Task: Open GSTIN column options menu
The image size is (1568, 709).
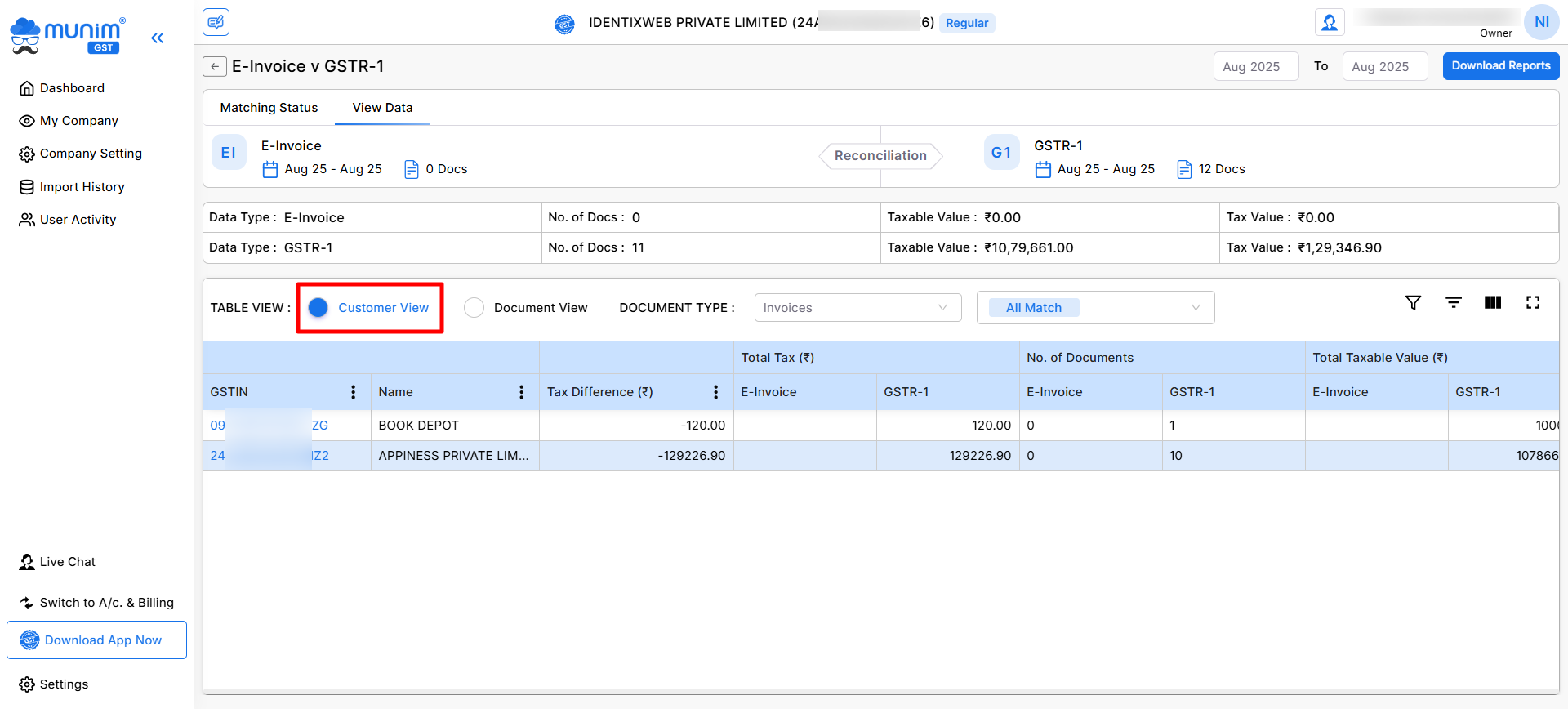Action: coord(353,392)
